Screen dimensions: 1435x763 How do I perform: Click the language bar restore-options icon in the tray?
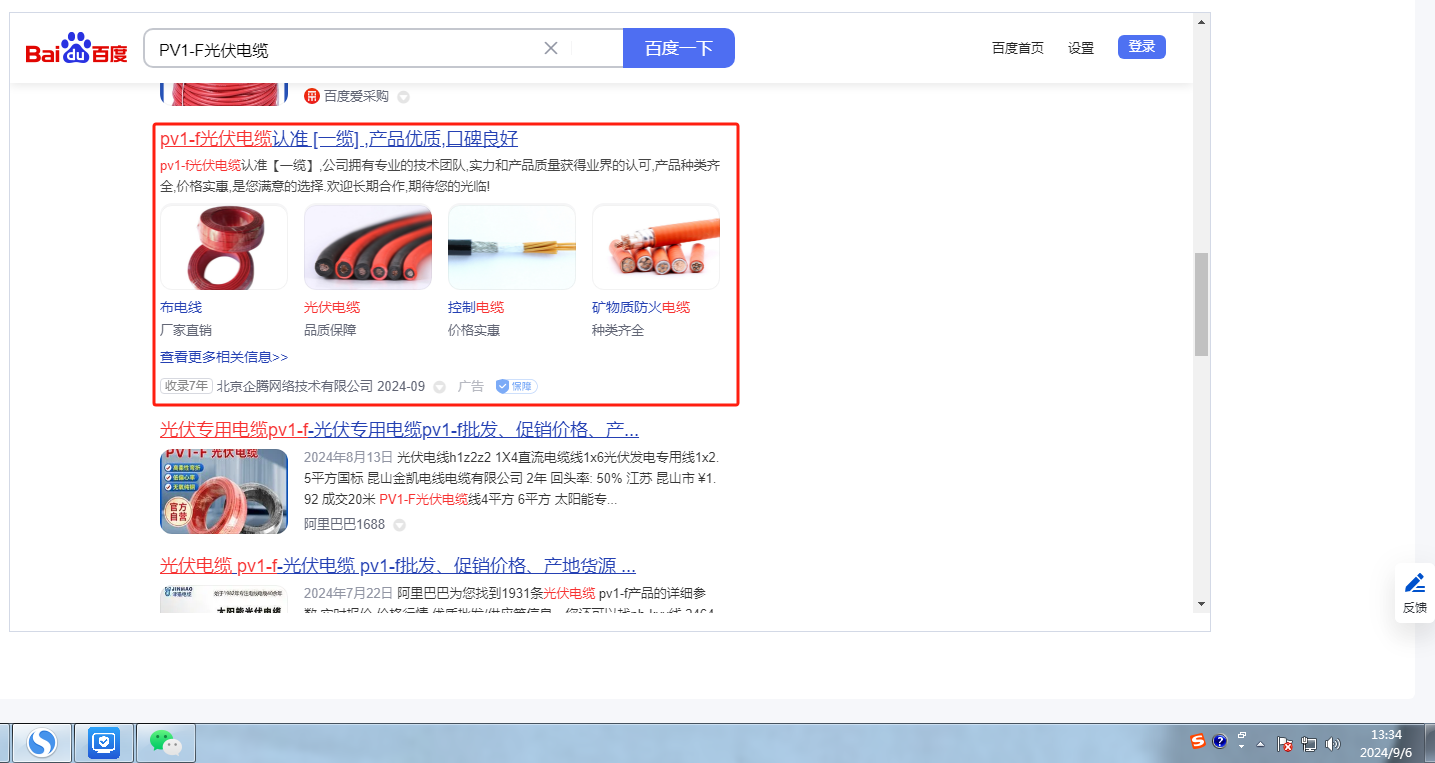point(1242,736)
